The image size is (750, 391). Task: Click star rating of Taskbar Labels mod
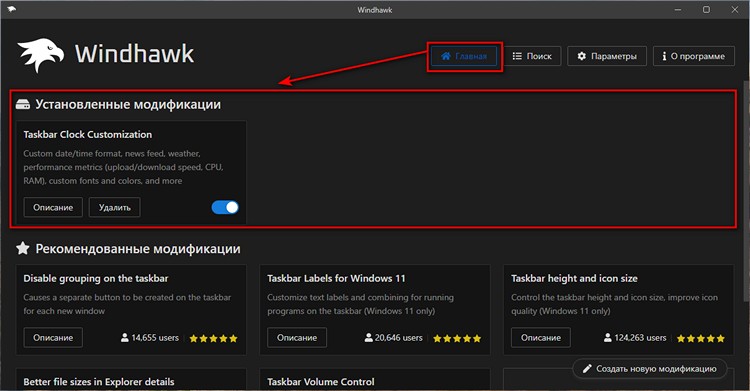click(x=457, y=338)
